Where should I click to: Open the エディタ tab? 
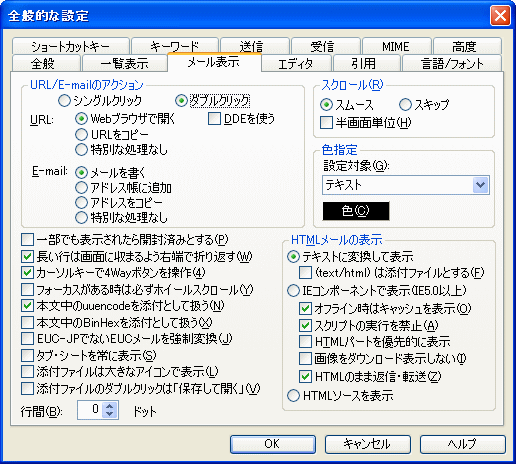[x=296, y=63]
